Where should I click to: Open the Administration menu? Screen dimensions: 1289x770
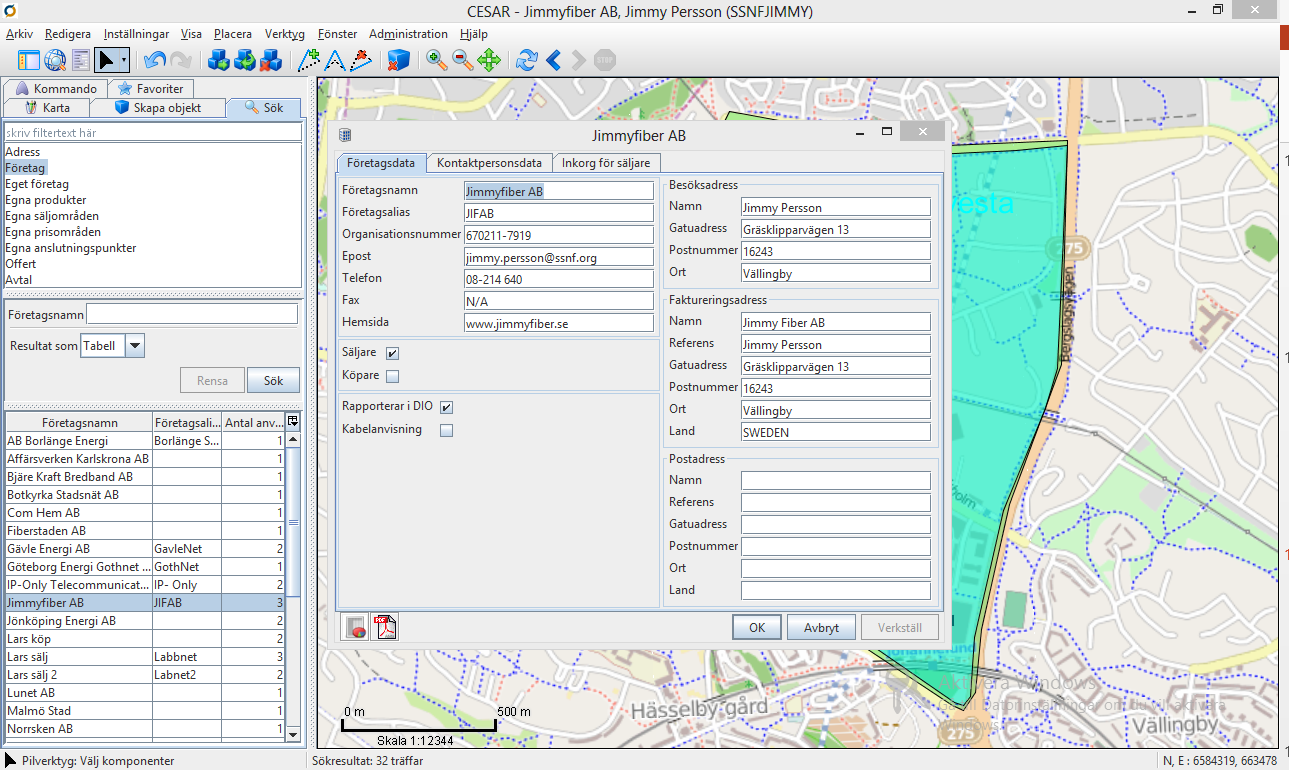408,34
